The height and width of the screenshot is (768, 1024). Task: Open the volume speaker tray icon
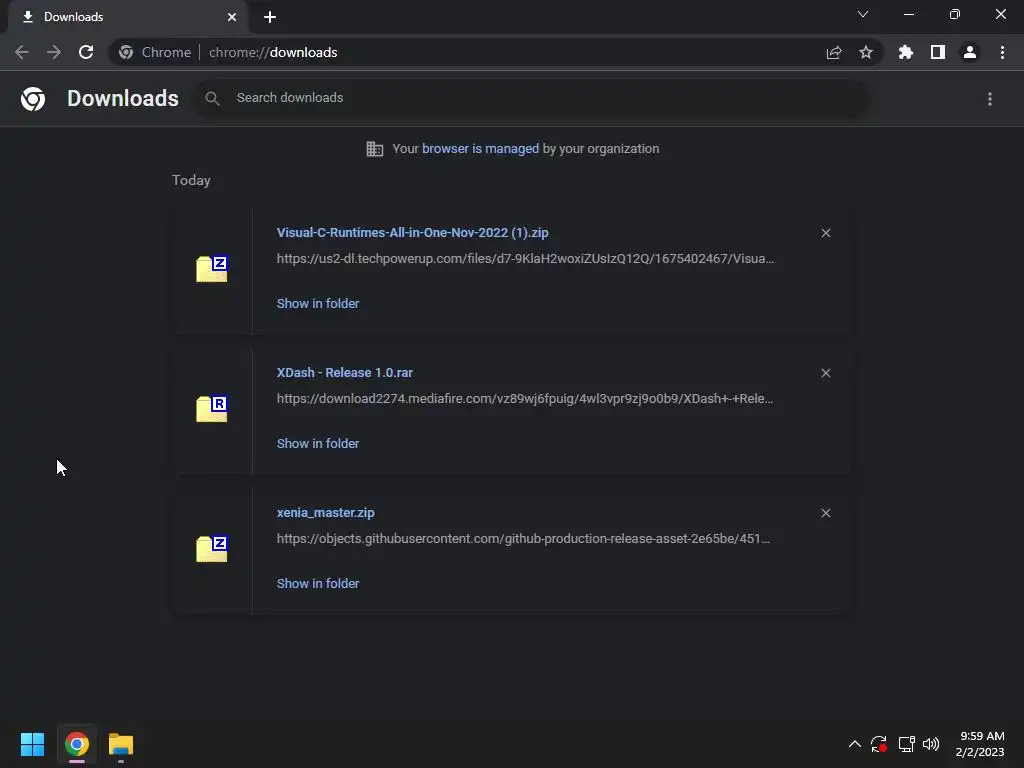(x=931, y=744)
